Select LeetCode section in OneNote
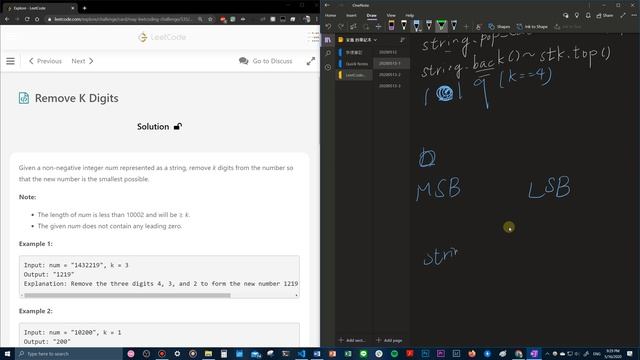The height and width of the screenshot is (360, 640). tap(354, 75)
